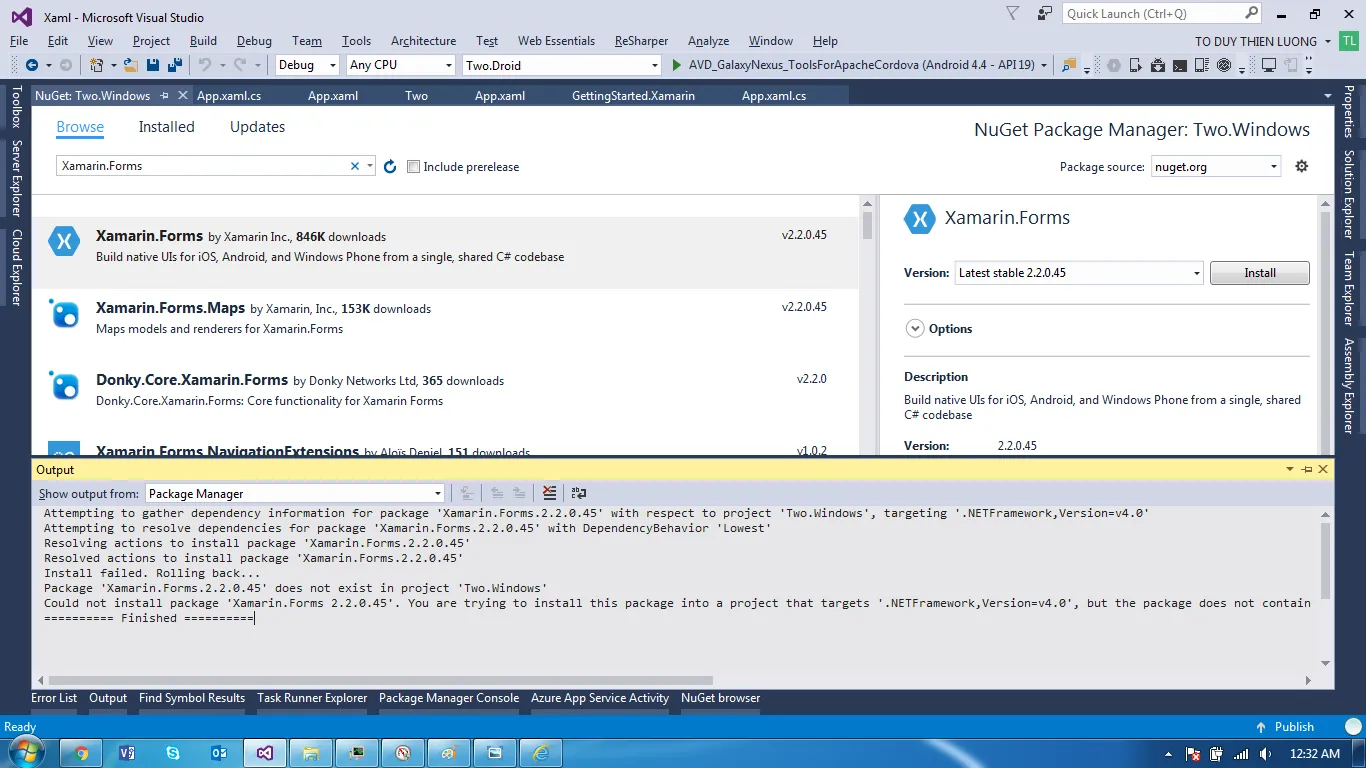The image size is (1366, 768).
Task: Open the Architecture menu
Action: [x=423, y=41]
